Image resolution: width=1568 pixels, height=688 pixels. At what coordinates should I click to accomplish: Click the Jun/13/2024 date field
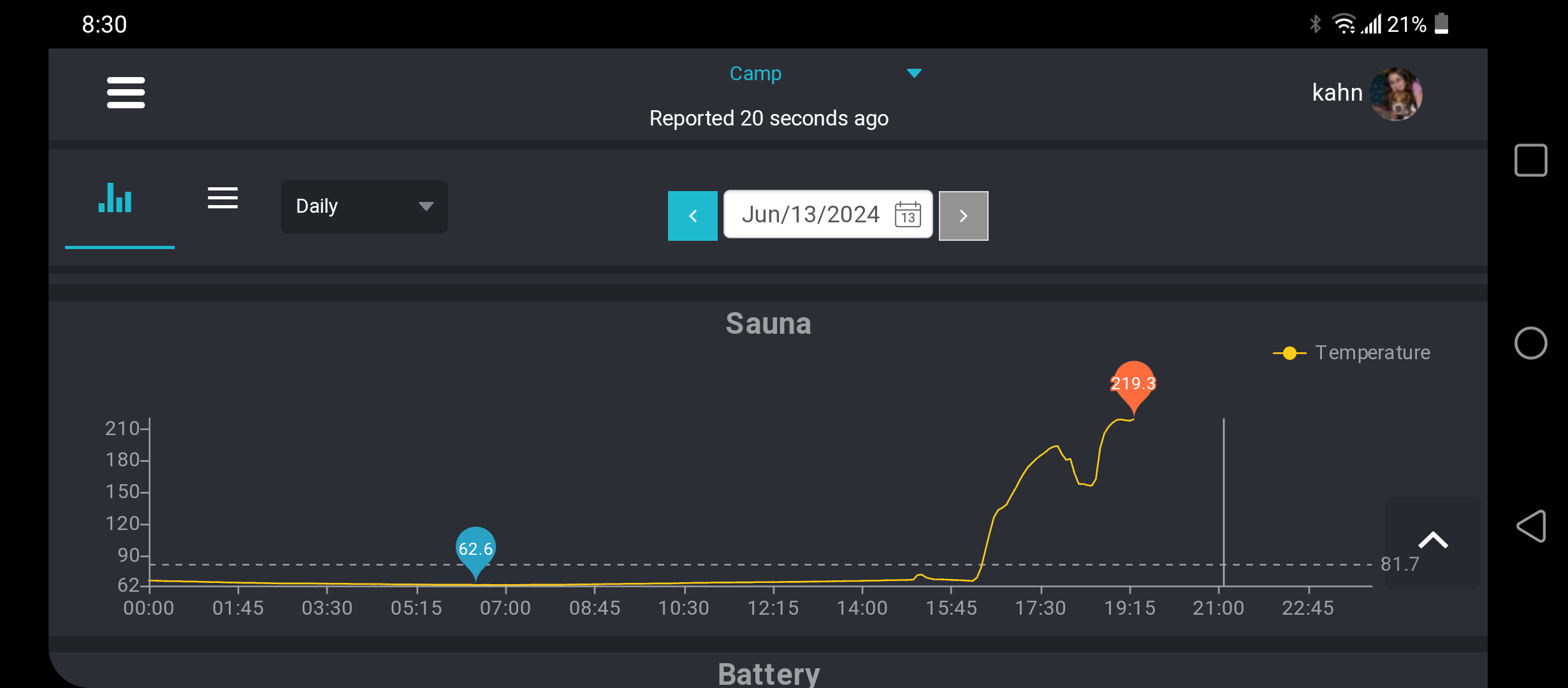click(x=810, y=215)
